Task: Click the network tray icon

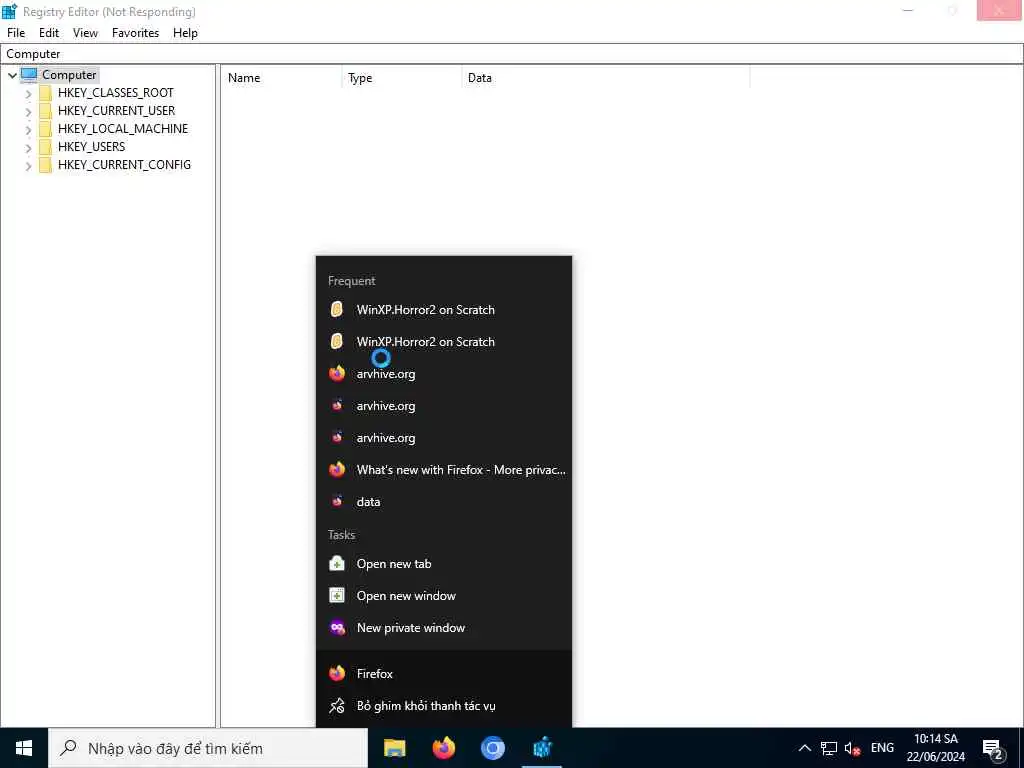Action: (x=829, y=748)
